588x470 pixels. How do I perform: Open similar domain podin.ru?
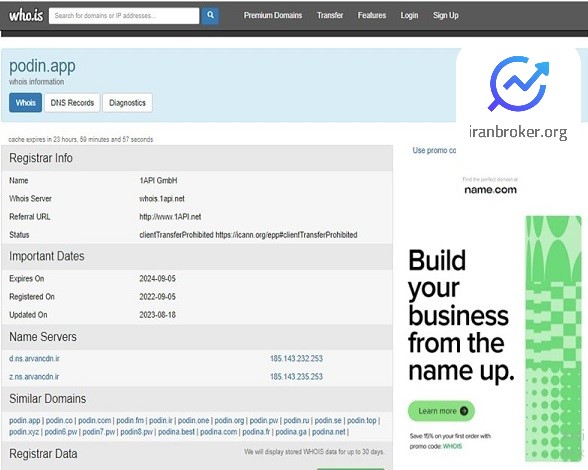(296, 420)
